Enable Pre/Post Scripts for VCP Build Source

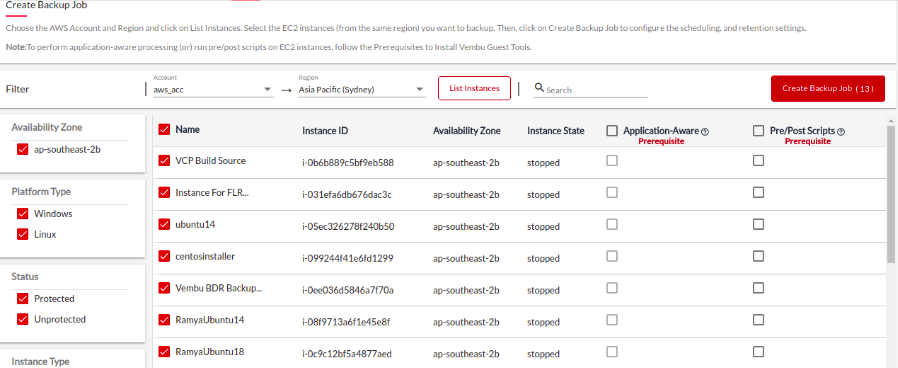point(758,161)
